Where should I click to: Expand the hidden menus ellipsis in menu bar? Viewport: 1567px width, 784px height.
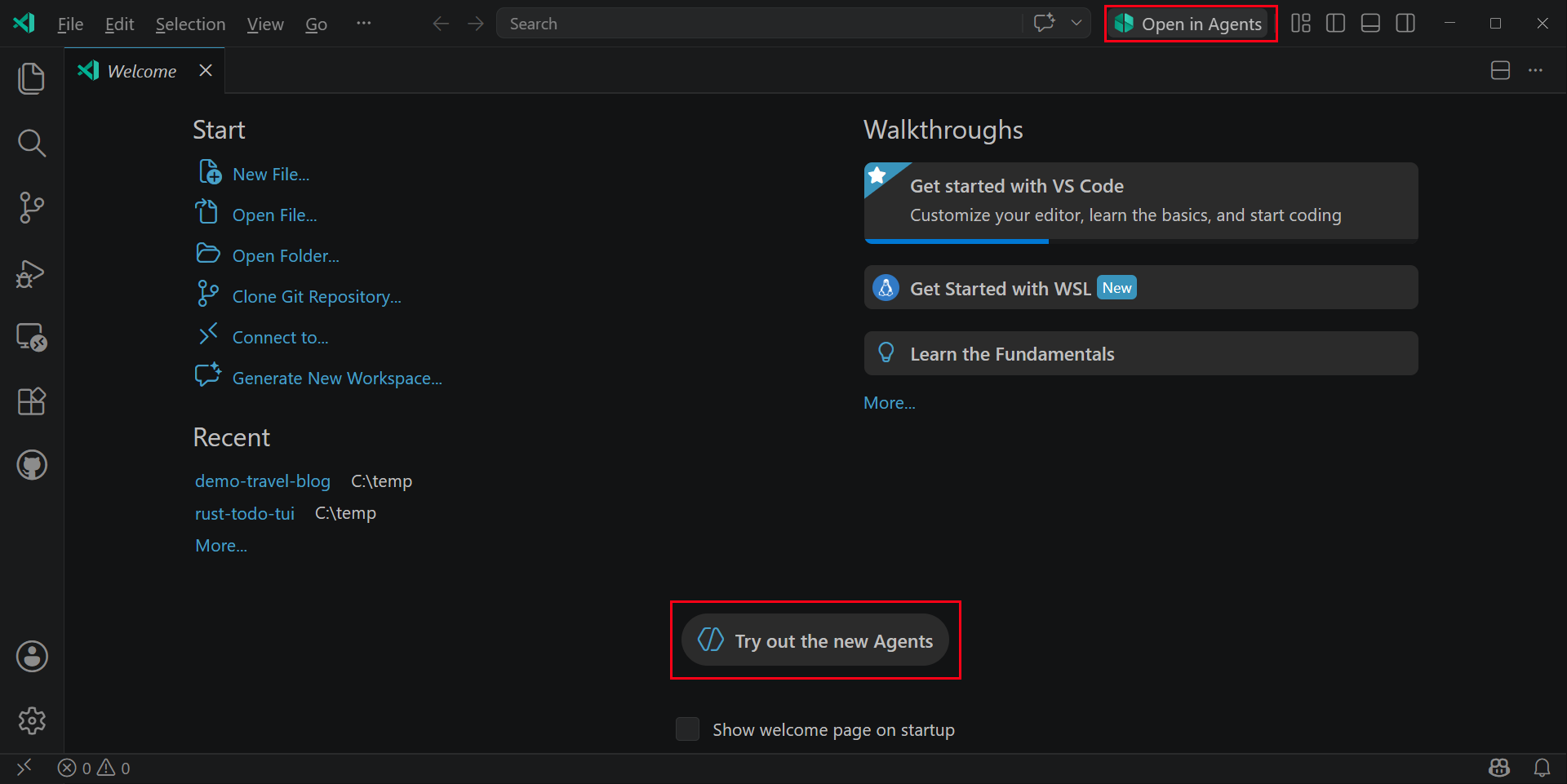[x=364, y=24]
